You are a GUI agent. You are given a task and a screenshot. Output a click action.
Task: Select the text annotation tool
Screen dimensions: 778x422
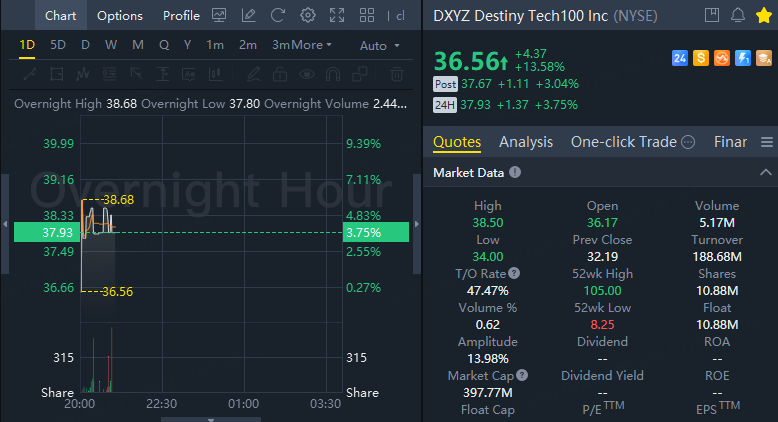coord(189,74)
